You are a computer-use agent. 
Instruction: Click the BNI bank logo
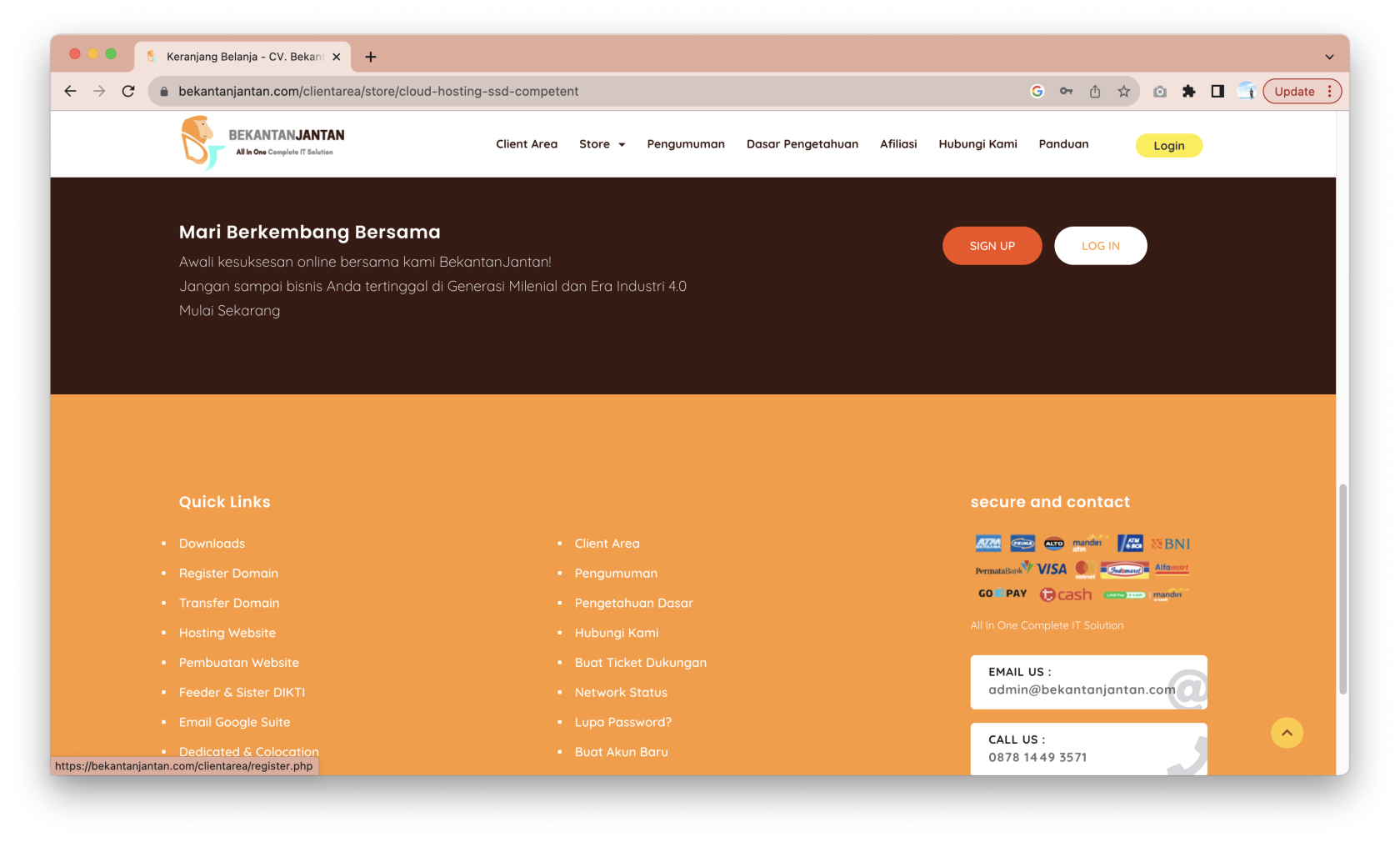(x=1170, y=543)
